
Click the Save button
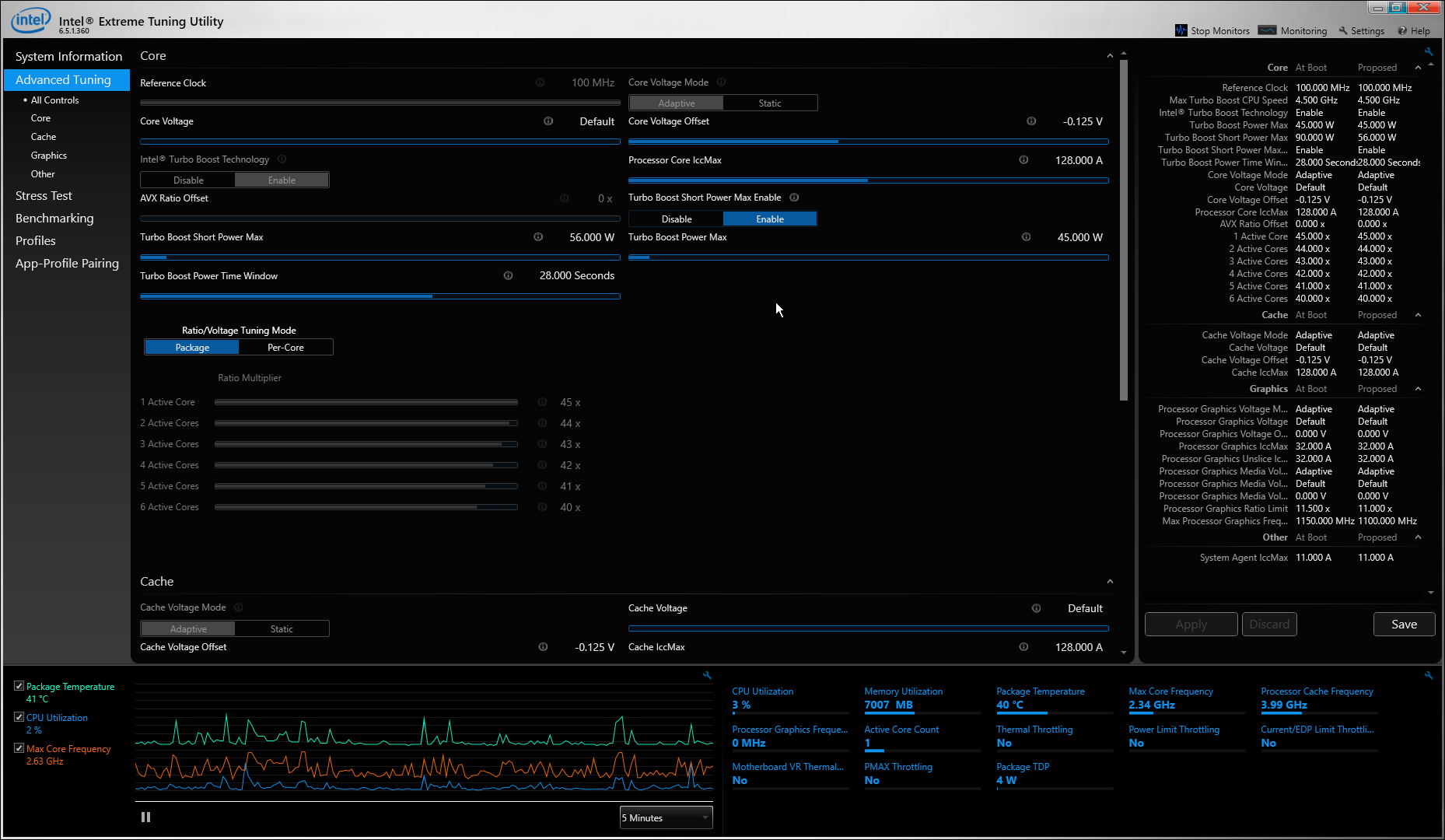[x=1404, y=625]
